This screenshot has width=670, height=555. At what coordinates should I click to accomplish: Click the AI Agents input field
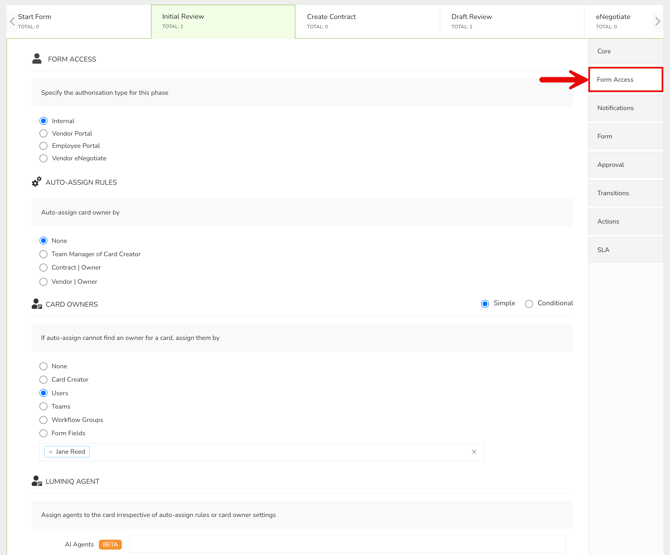coord(346,545)
